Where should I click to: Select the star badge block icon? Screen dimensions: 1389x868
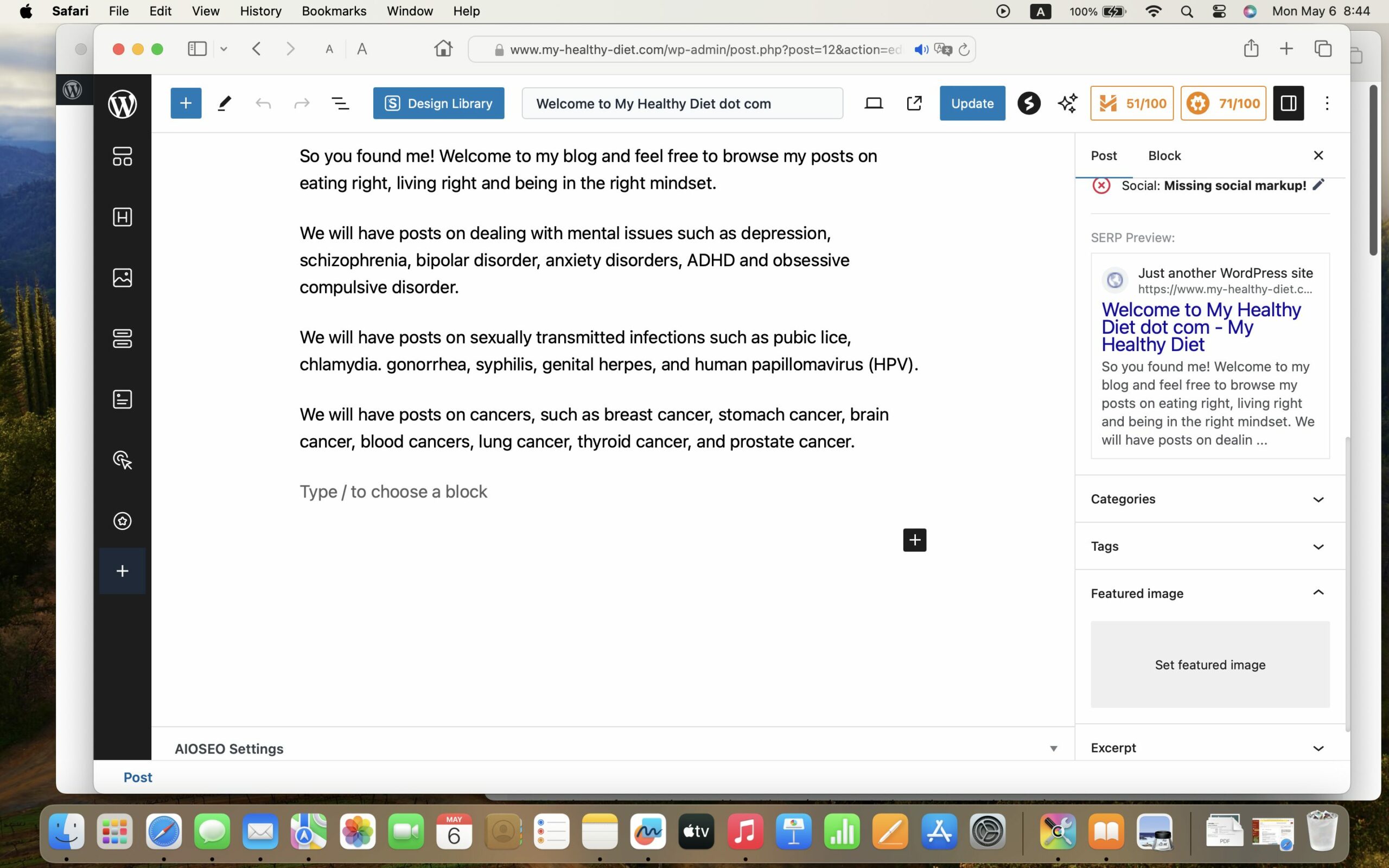[x=122, y=521]
